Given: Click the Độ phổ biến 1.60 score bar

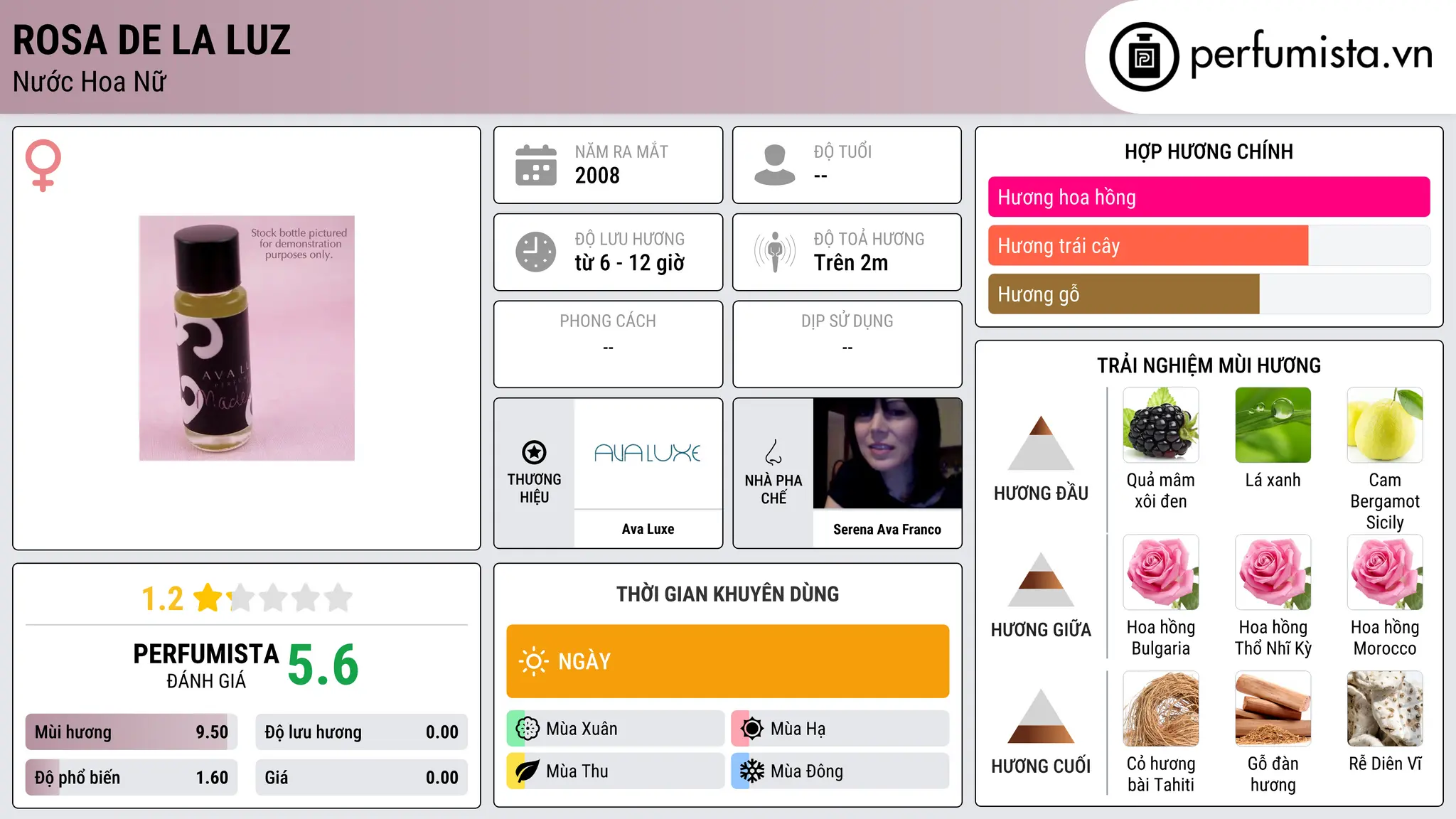Looking at the screenshot, I should 132,777.
